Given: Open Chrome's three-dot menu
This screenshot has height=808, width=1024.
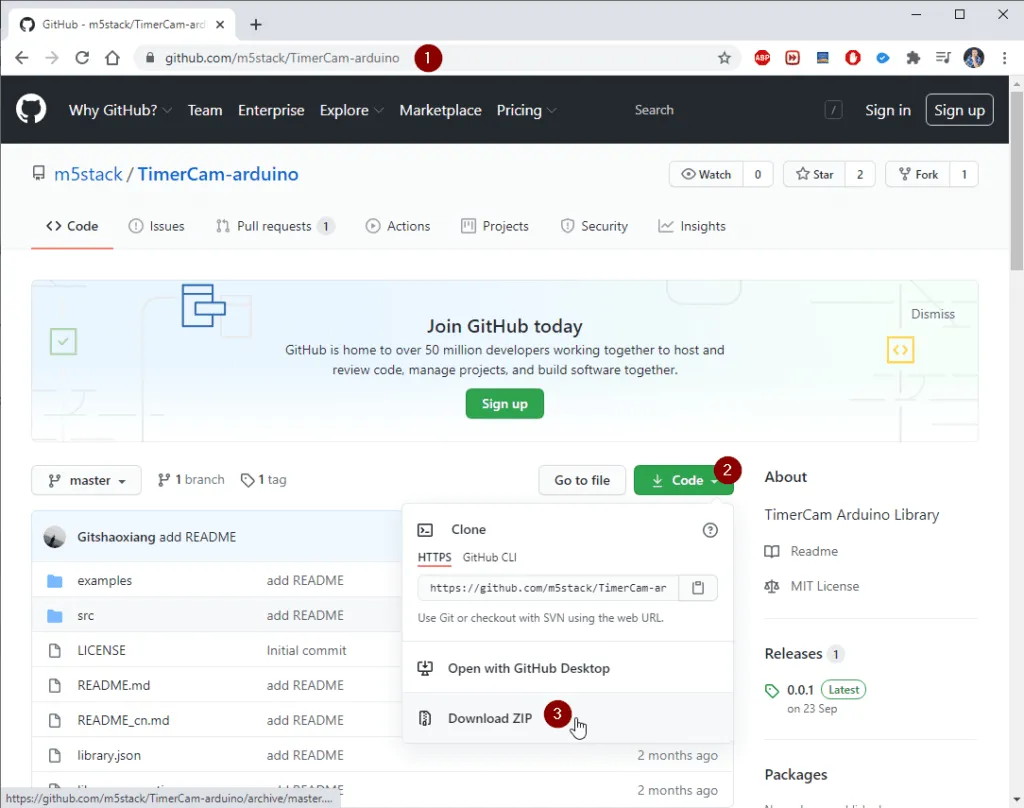Looking at the screenshot, I should click(1003, 58).
